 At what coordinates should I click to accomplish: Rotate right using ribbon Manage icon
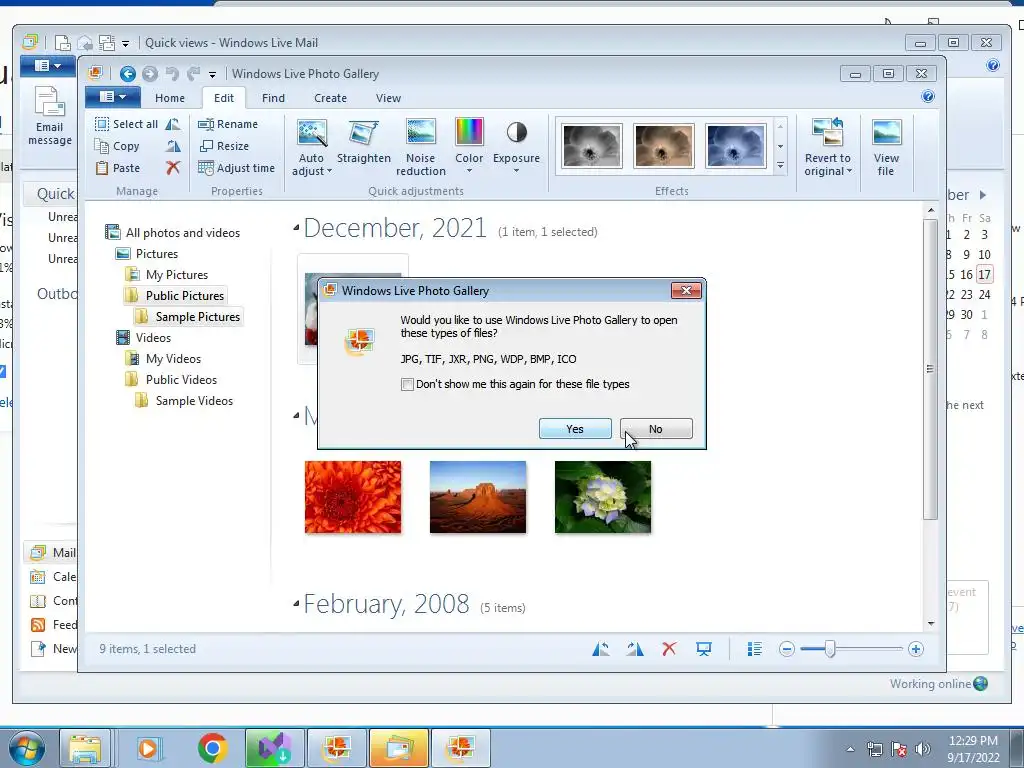(172, 146)
